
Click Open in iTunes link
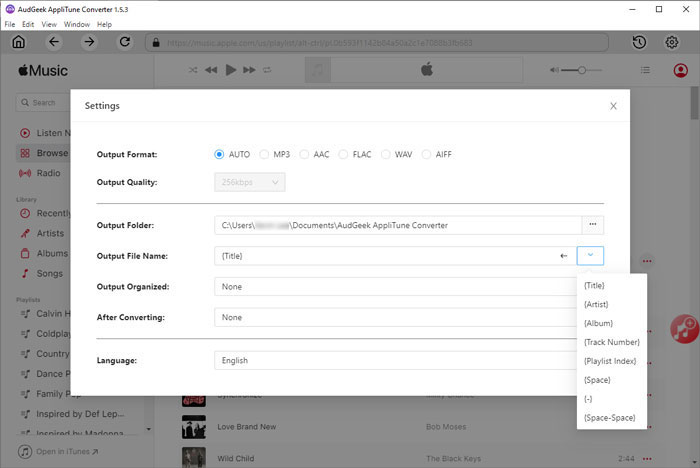[58, 451]
